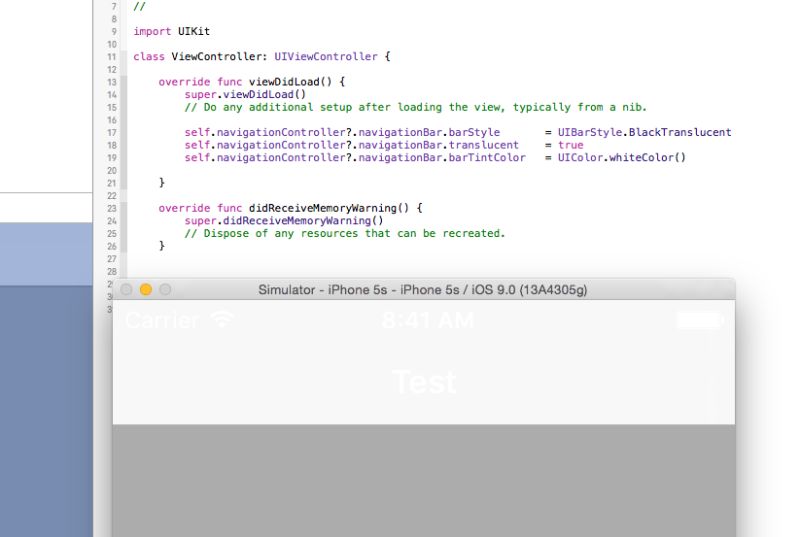Click 'UIColor.whiteColor()' in code
The width and height of the screenshot is (800, 537).
621,158
